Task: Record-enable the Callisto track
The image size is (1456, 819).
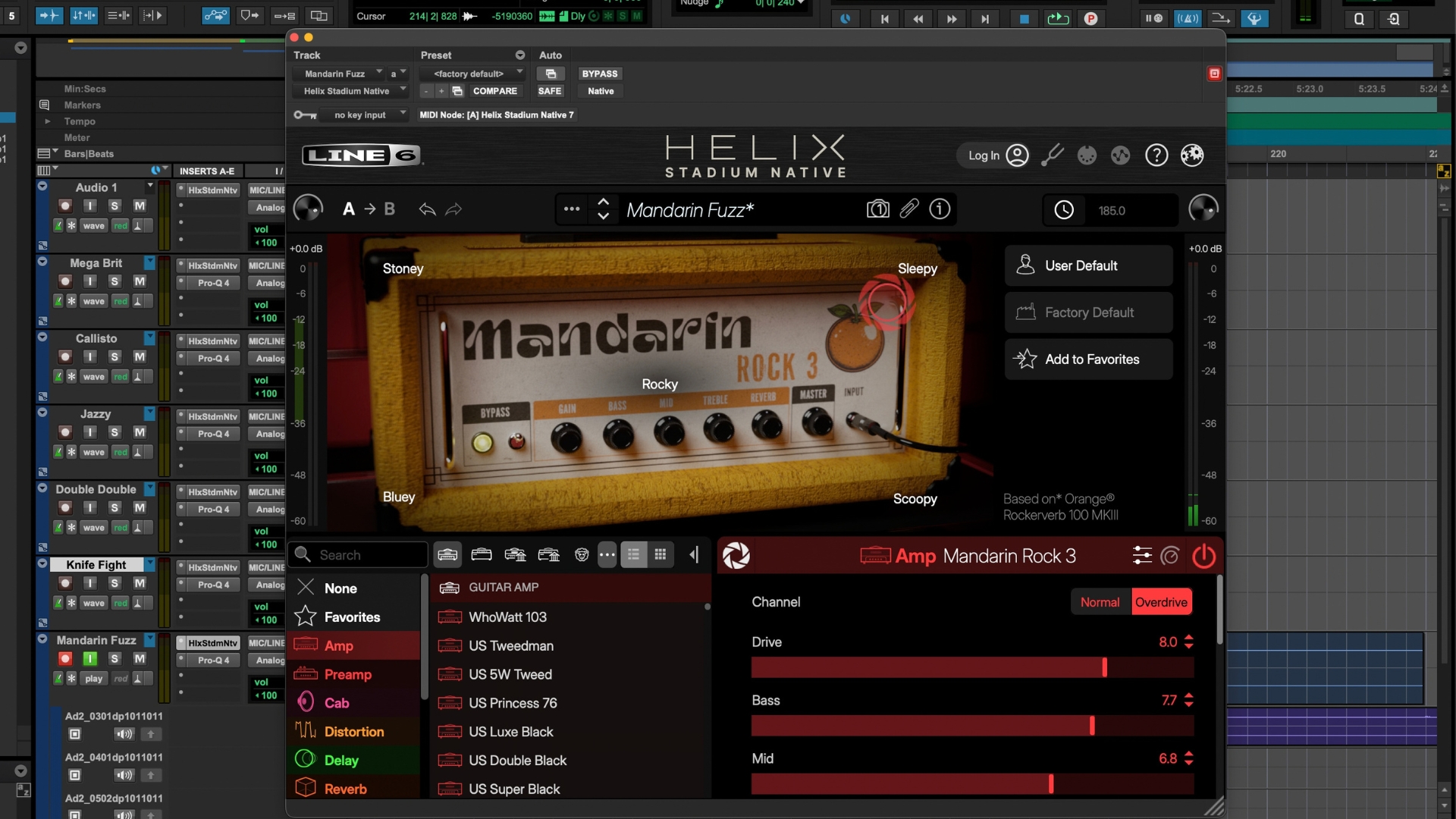Action: coord(65,357)
